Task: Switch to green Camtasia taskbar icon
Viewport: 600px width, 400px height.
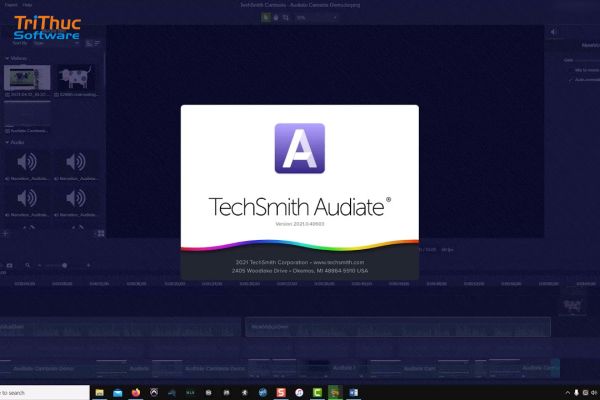Action: [x=317, y=393]
